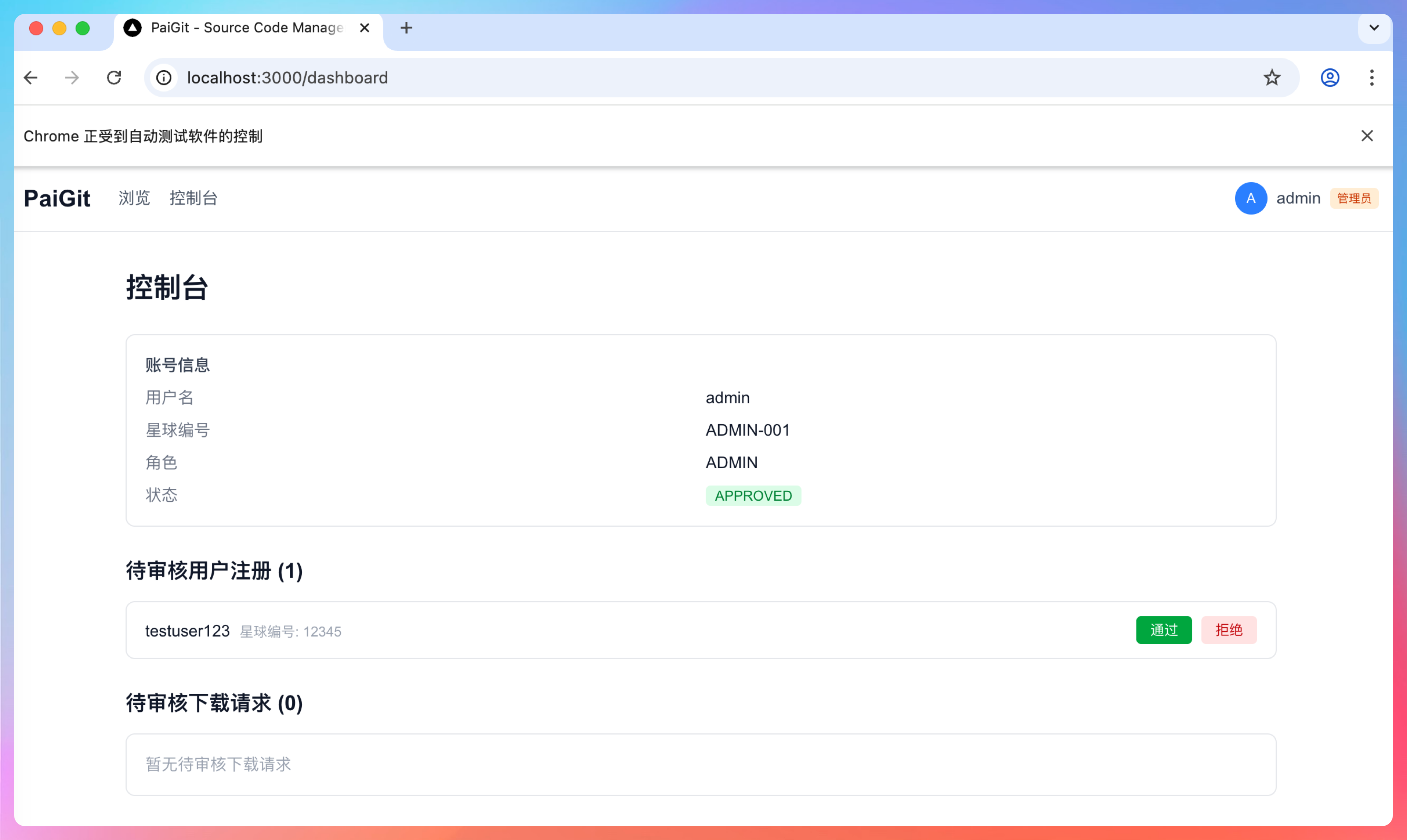
Task: Go to 浏览 navigation item
Action: point(134,198)
